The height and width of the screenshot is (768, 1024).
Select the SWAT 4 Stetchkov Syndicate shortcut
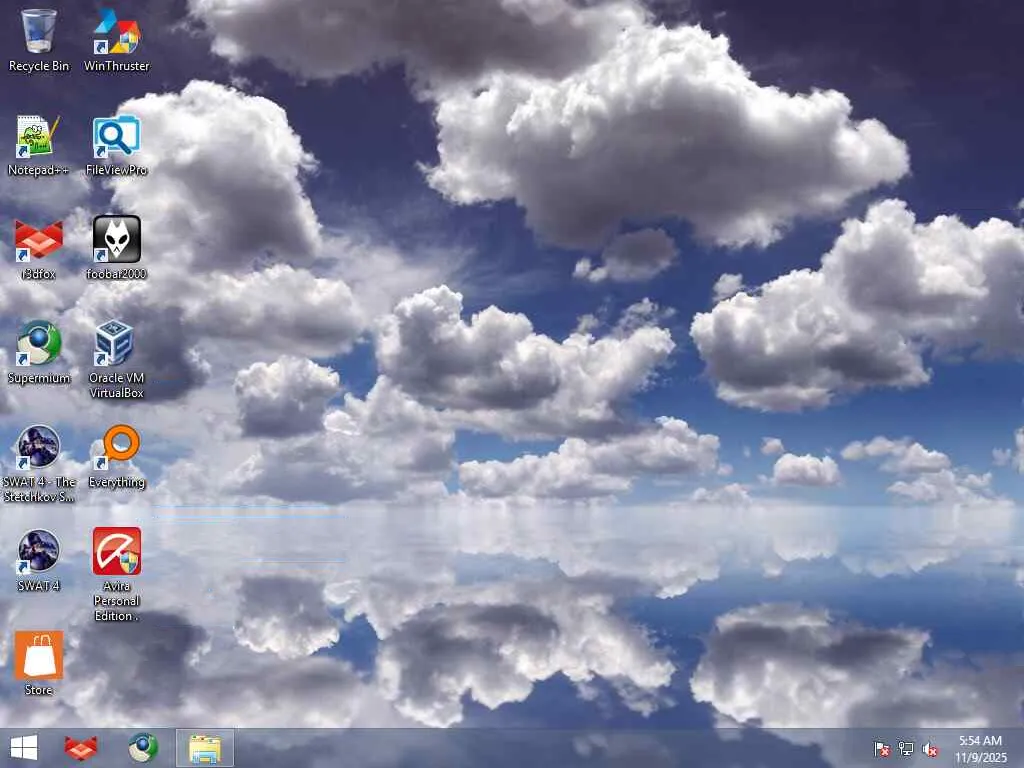tap(39, 464)
